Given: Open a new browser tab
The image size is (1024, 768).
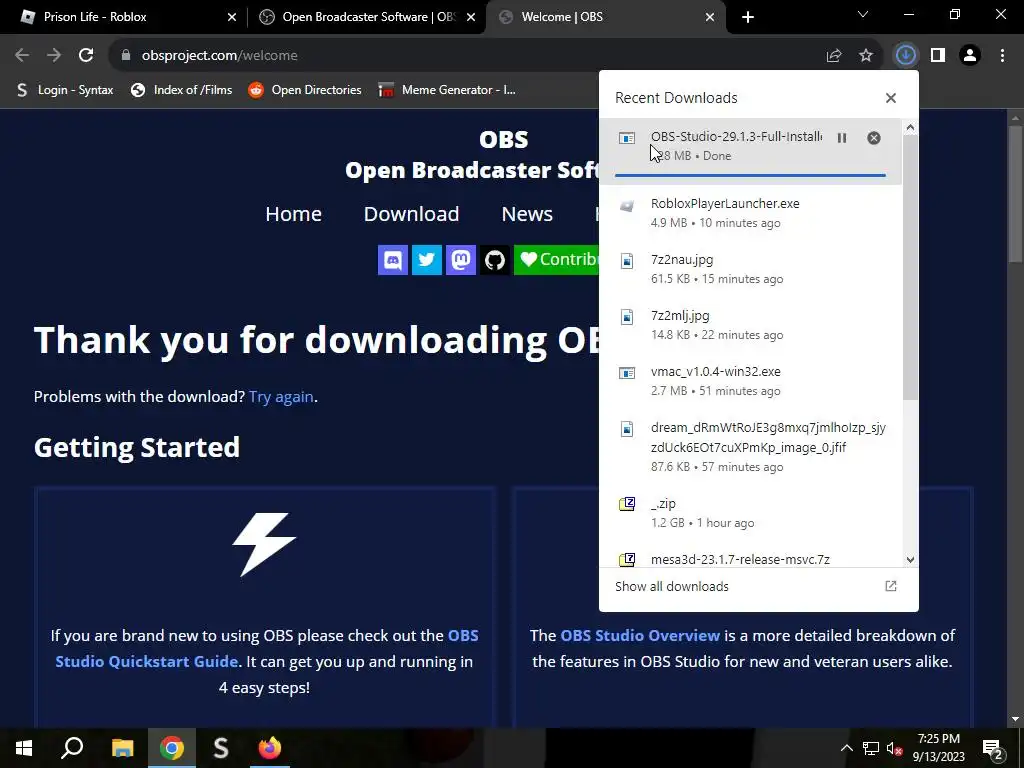Looking at the screenshot, I should [748, 17].
